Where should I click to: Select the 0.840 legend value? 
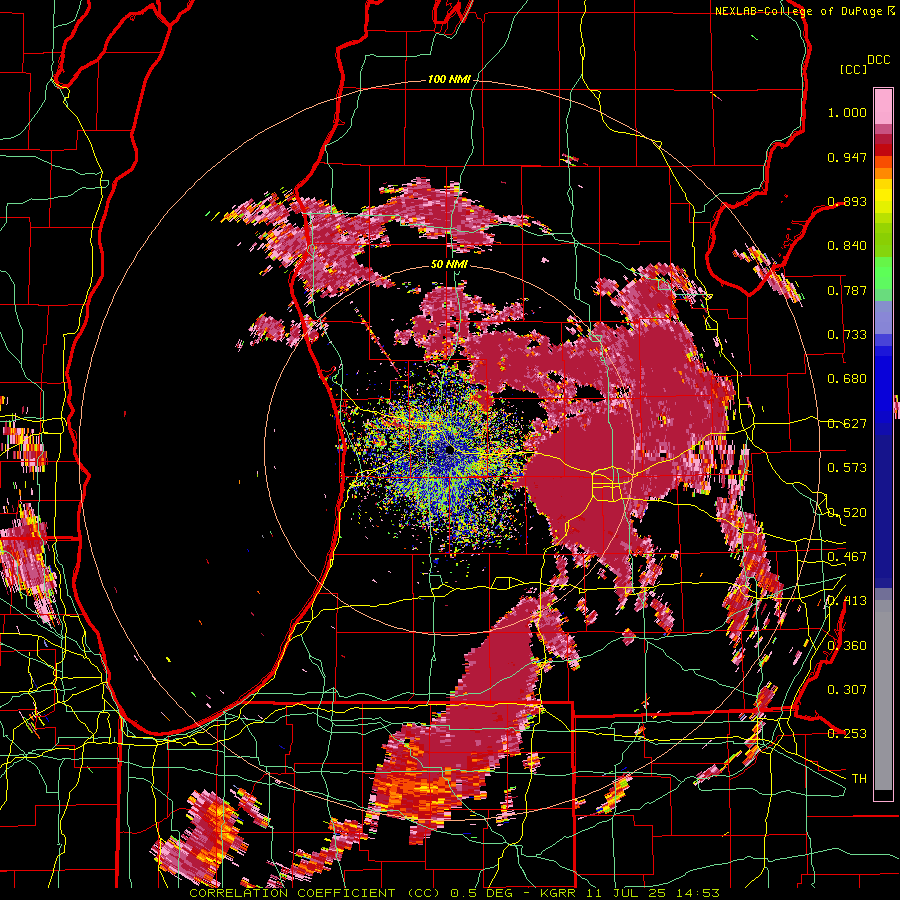coord(847,246)
